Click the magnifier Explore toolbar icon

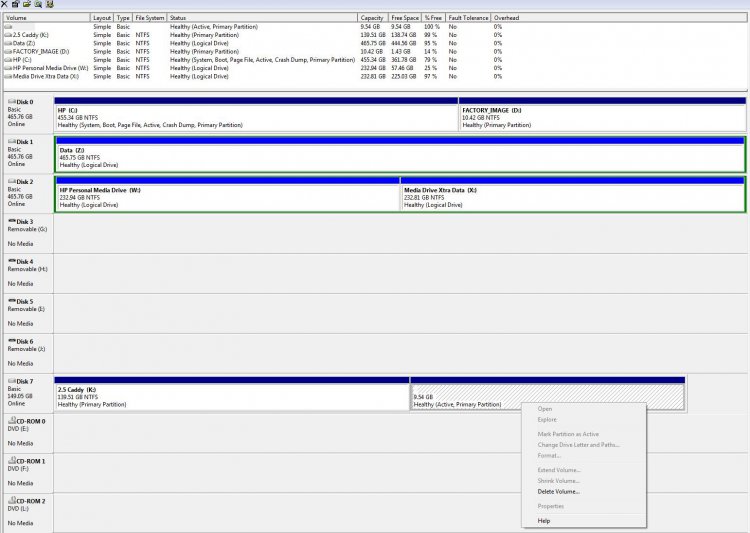(x=38, y=4)
